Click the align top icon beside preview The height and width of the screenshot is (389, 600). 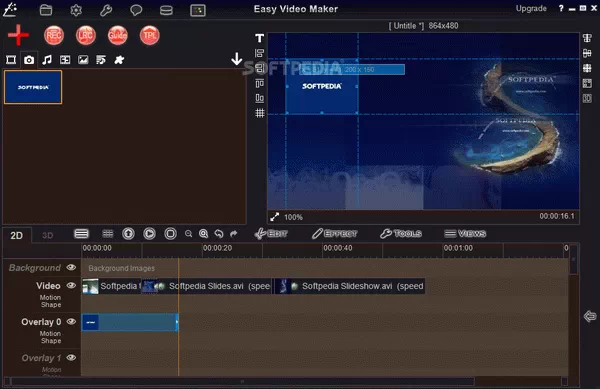[x=259, y=83]
